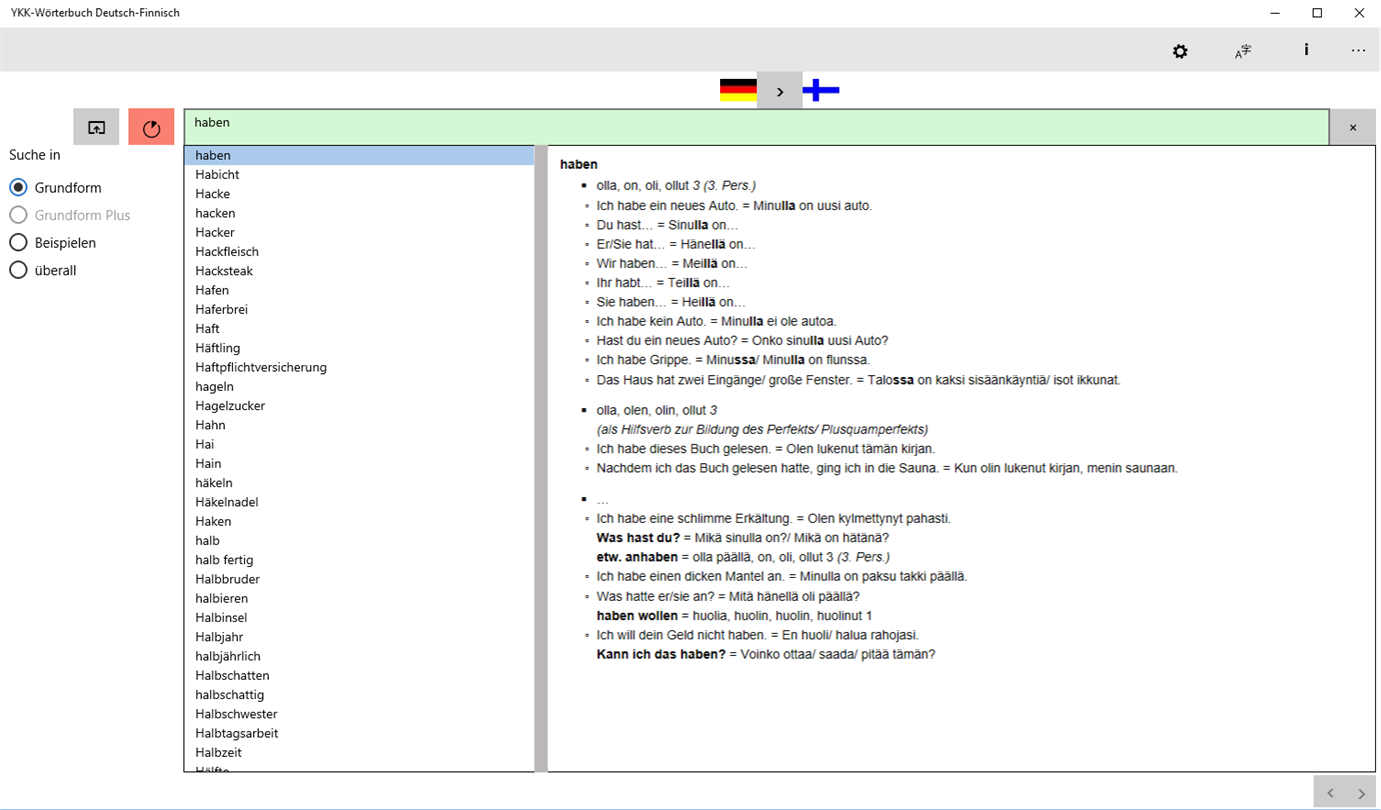
Task: Select halbjährlich in the word list
Action: point(360,656)
